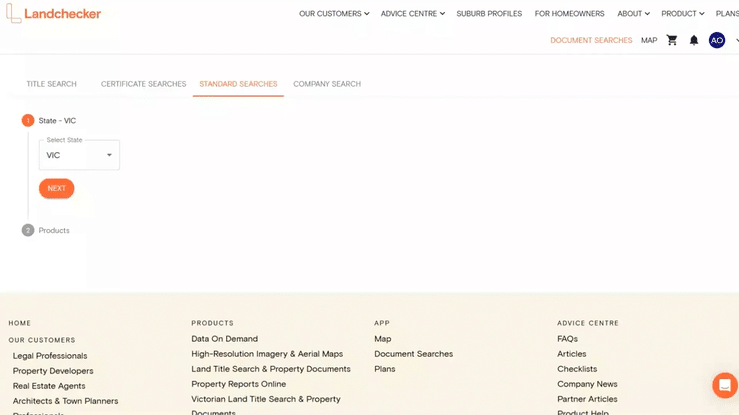Open the chat support bubble
This screenshot has width=739, height=415.
click(725, 385)
